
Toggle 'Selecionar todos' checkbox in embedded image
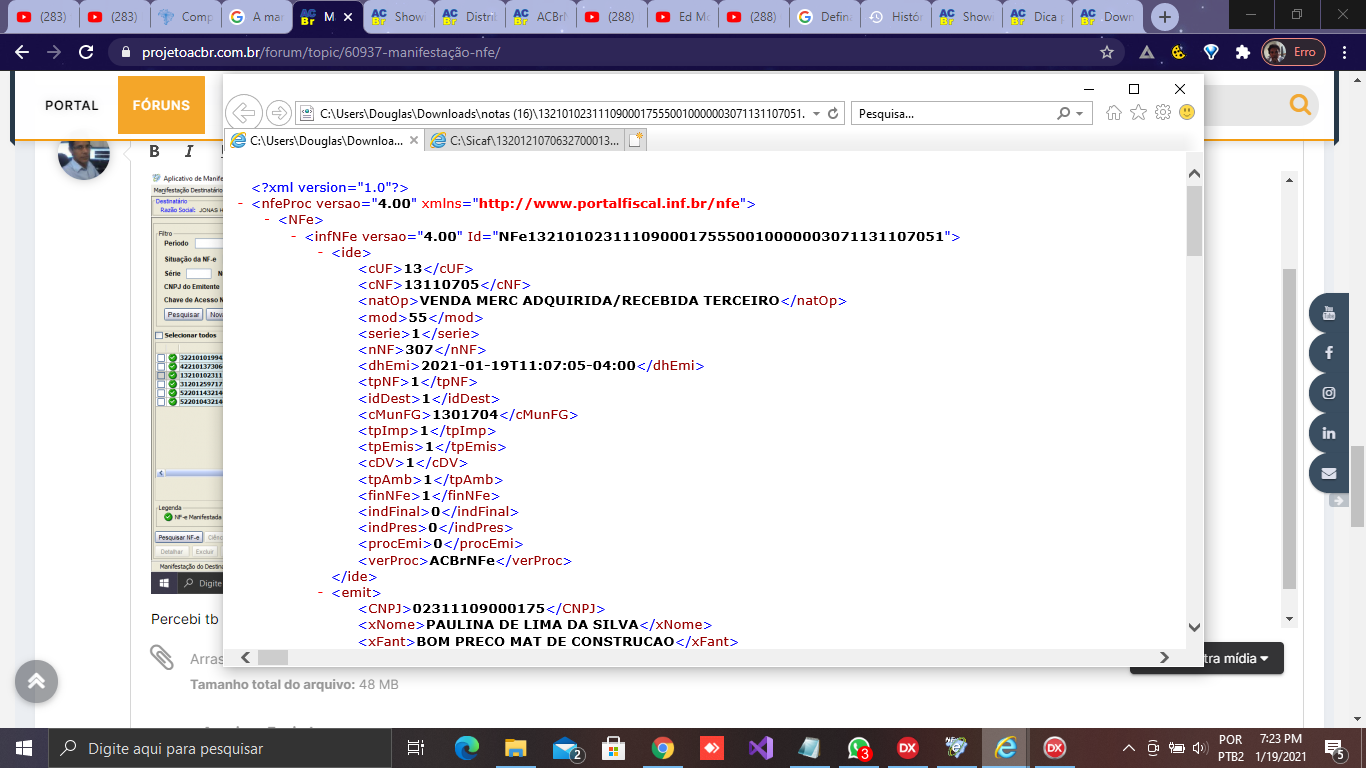point(158,336)
